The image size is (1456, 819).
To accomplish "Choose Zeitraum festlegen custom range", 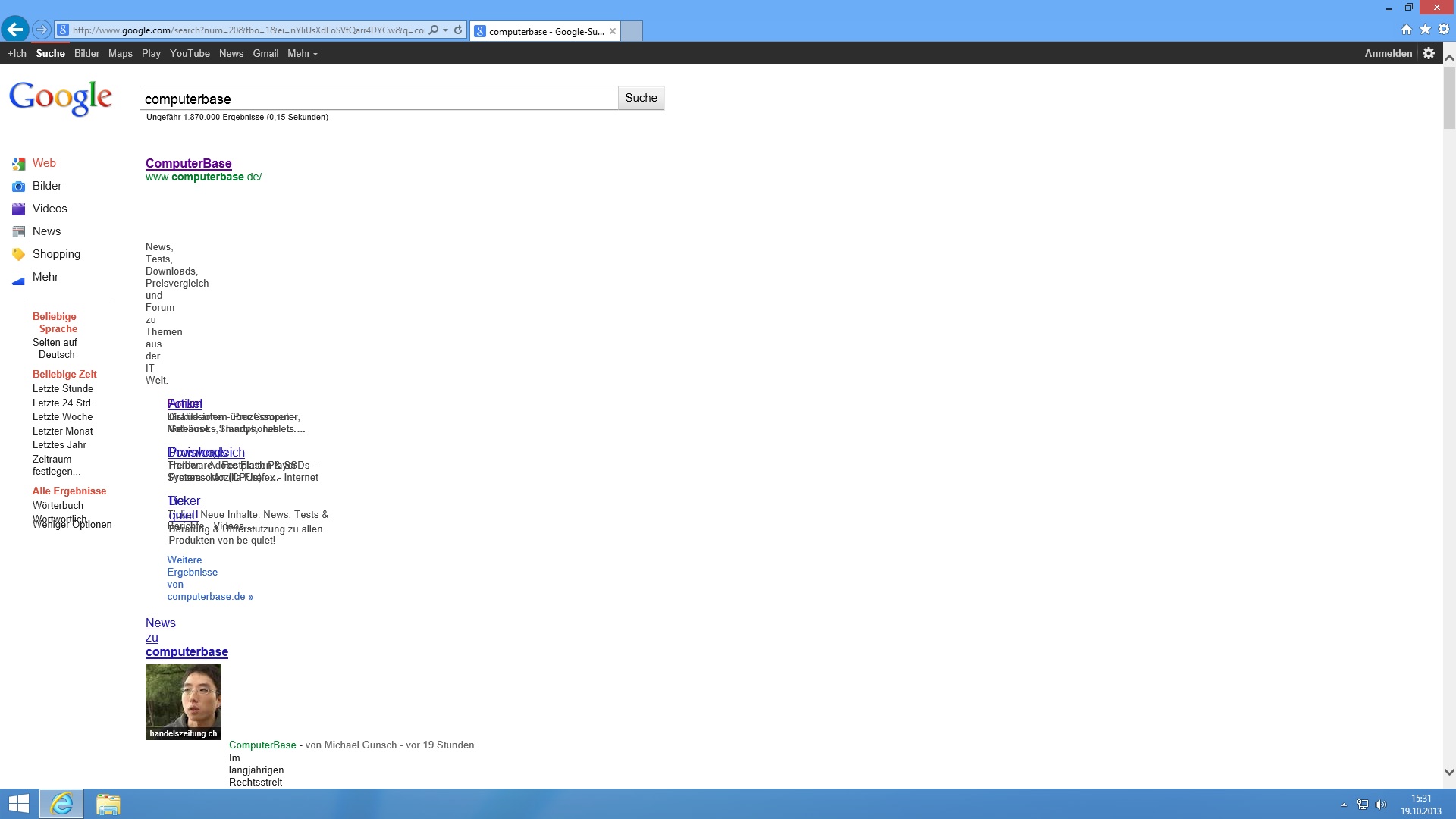I will coord(56,465).
